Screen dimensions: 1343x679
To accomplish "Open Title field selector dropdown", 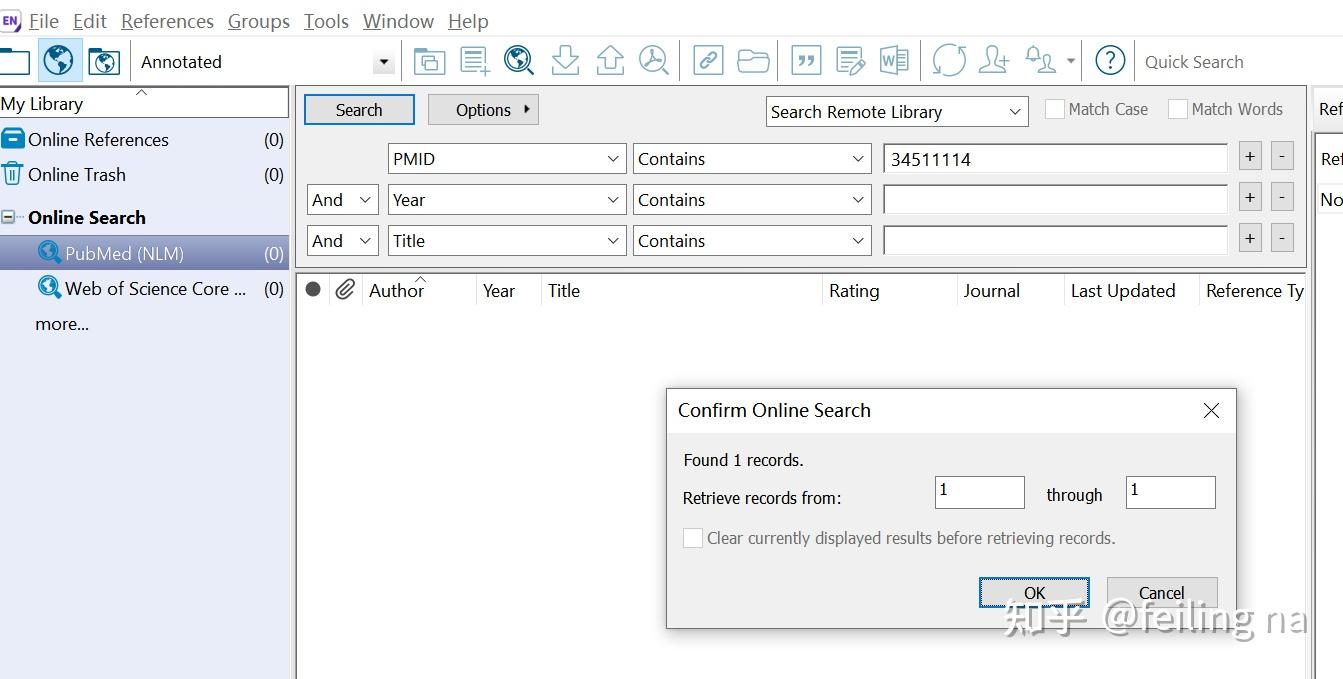I will (x=507, y=241).
